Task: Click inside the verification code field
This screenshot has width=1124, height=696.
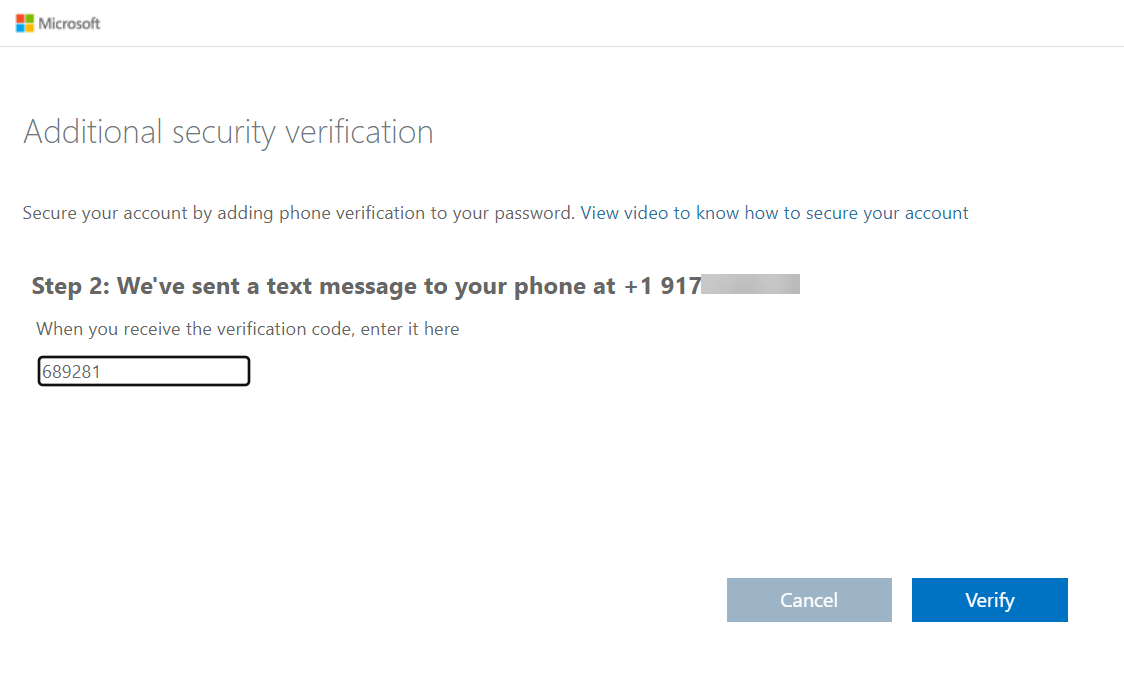Action: point(143,371)
